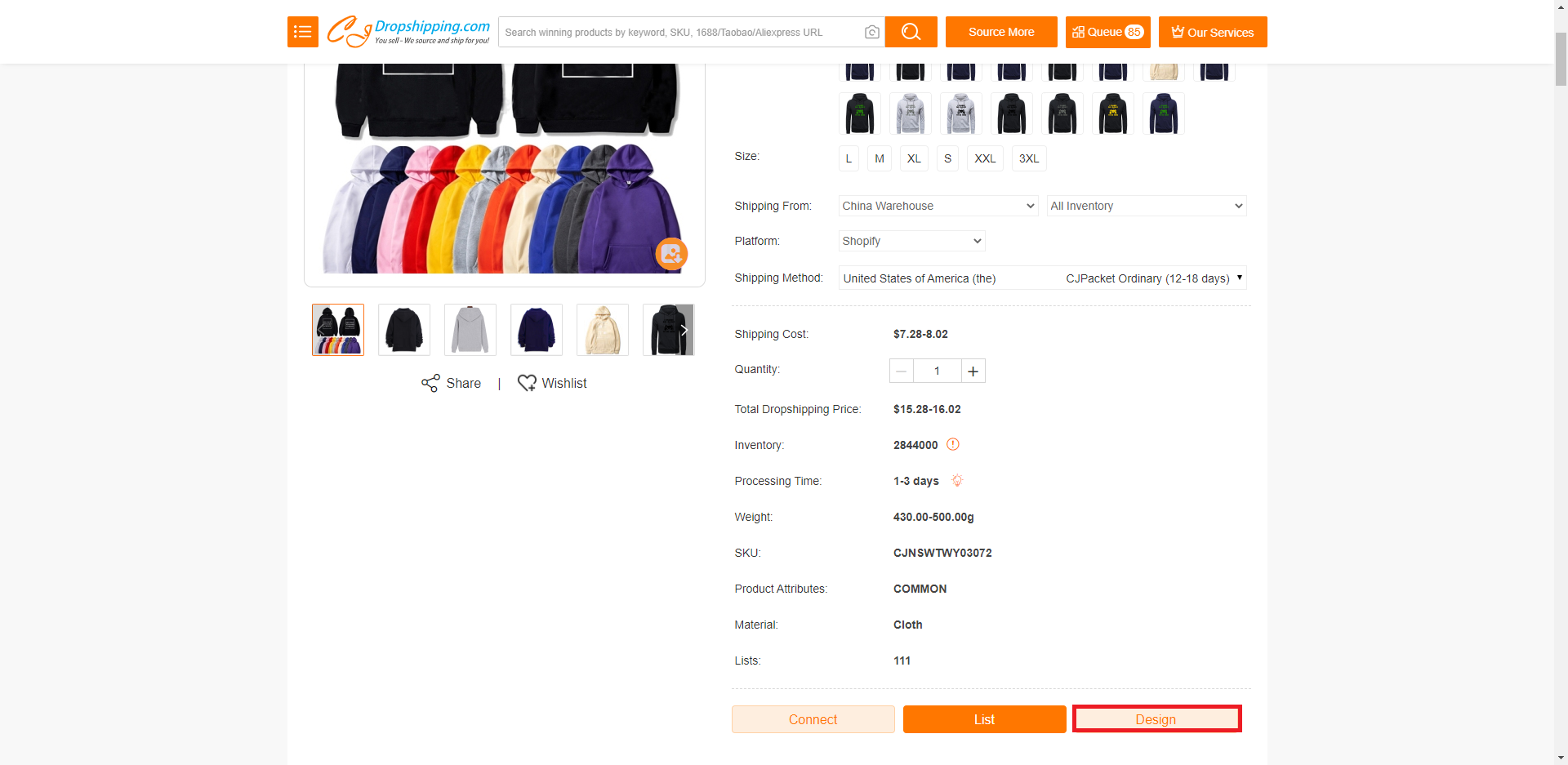Screen dimensions: 1568x765
Task: Select size XXL option
Action: tap(984, 158)
